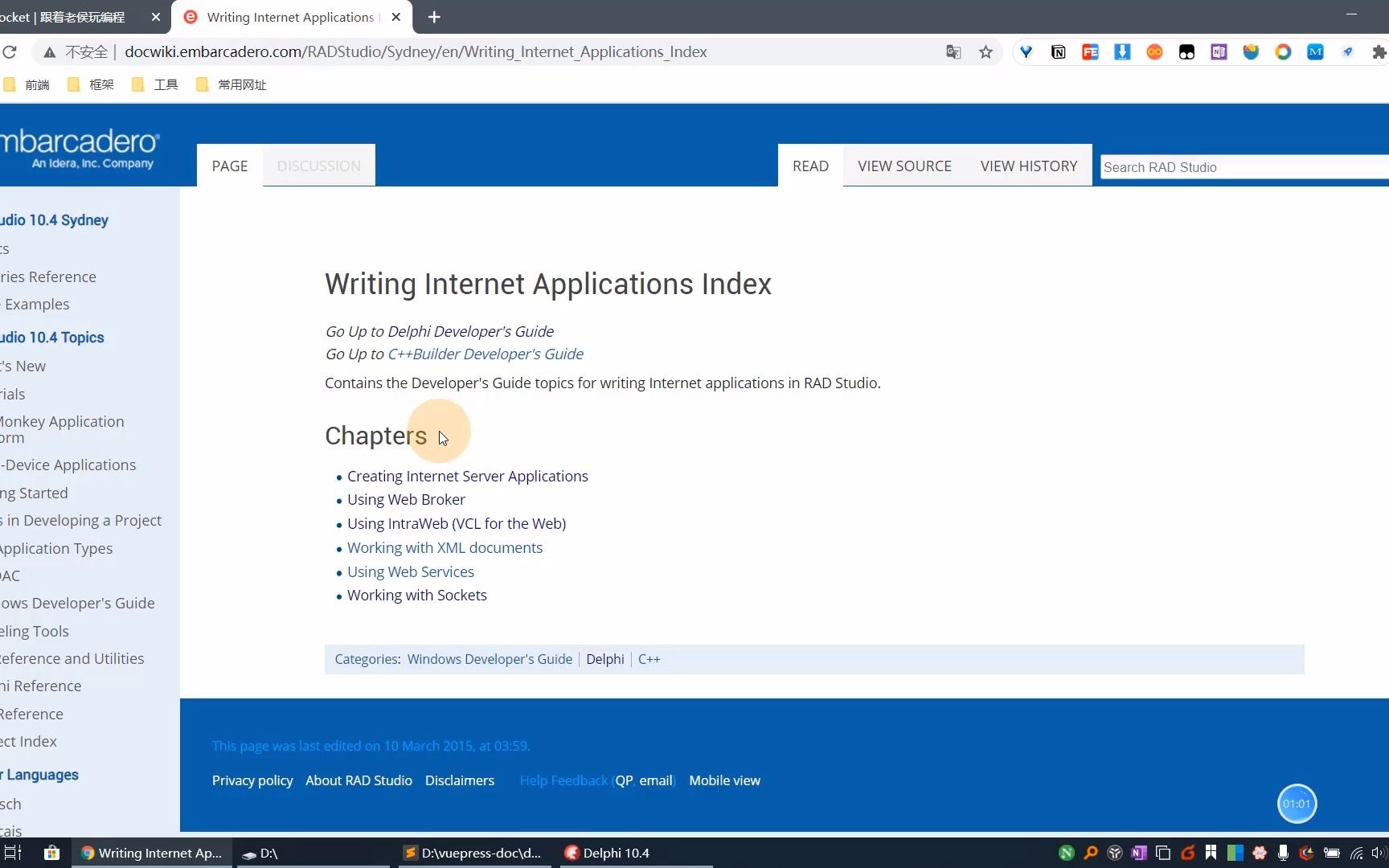Image resolution: width=1389 pixels, height=868 pixels.
Task: Focus the Search RAD Studio field
Action: [x=1244, y=167]
